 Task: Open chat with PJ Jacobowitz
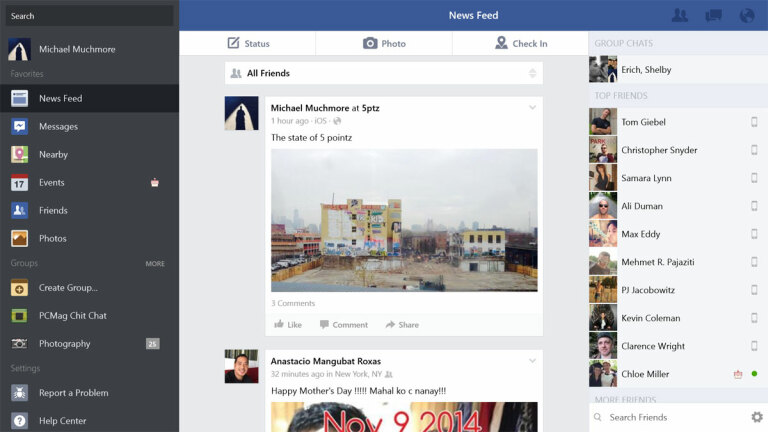tap(678, 290)
